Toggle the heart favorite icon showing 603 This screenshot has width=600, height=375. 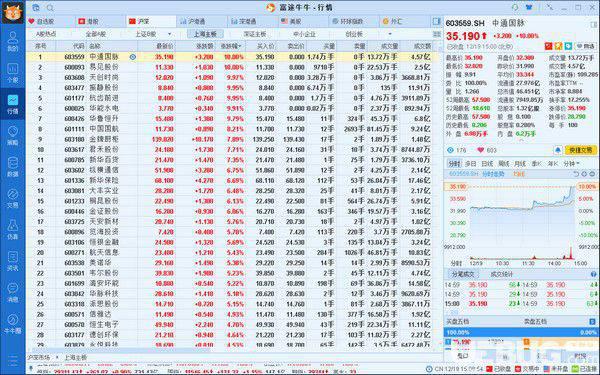pyautogui.click(x=481, y=150)
